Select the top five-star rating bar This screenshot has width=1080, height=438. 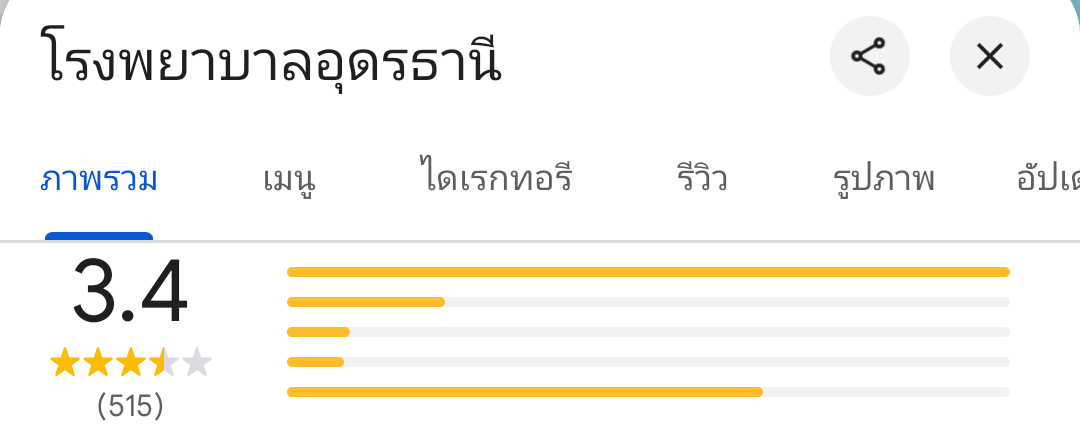[x=648, y=271]
